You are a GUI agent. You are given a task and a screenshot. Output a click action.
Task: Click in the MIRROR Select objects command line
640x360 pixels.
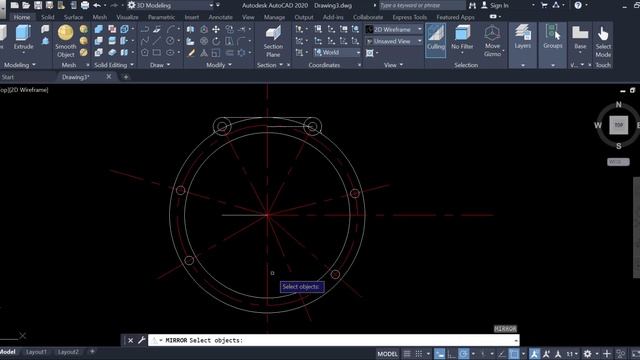[x=334, y=340]
